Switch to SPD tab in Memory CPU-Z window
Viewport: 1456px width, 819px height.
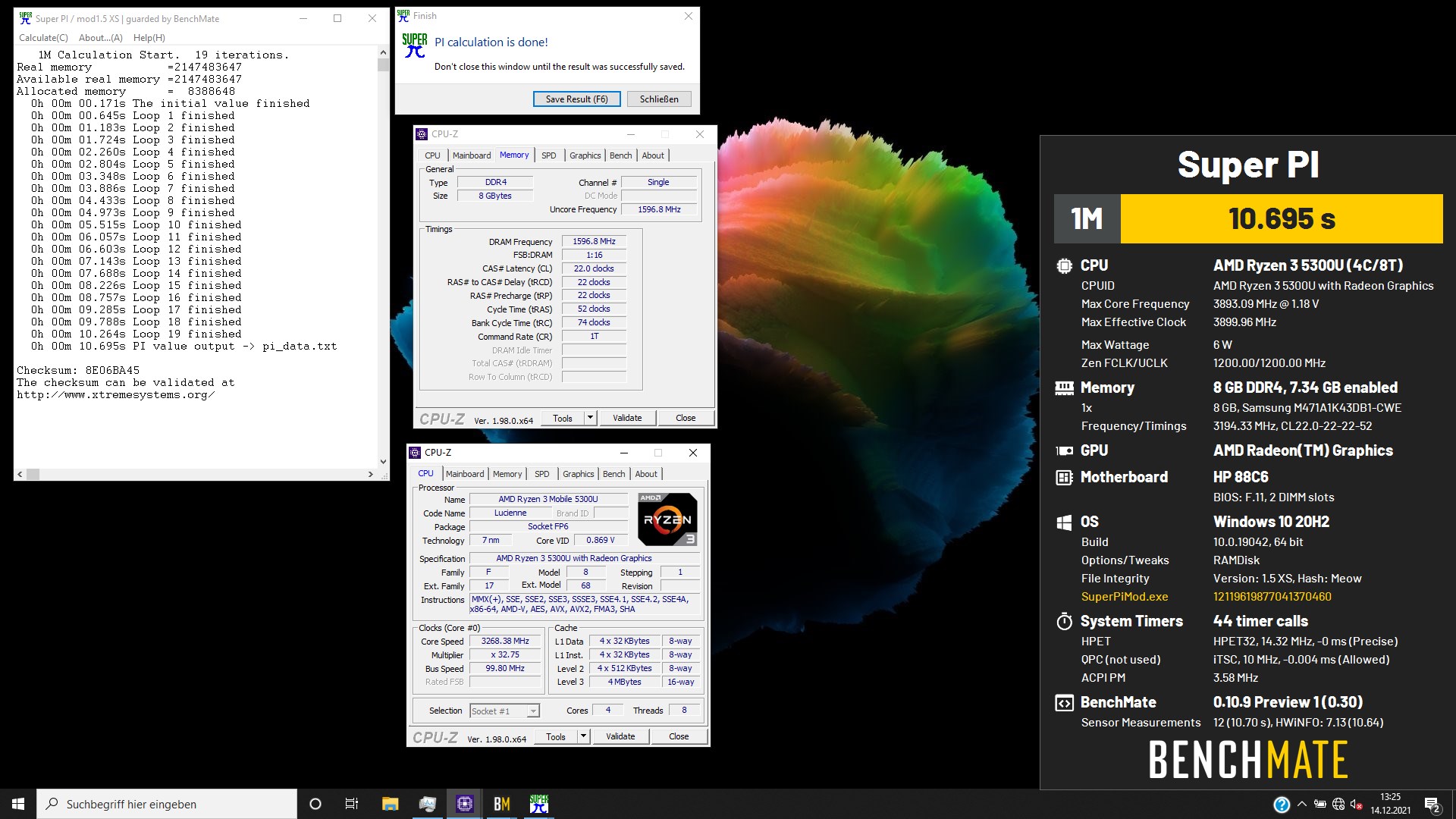click(549, 155)
